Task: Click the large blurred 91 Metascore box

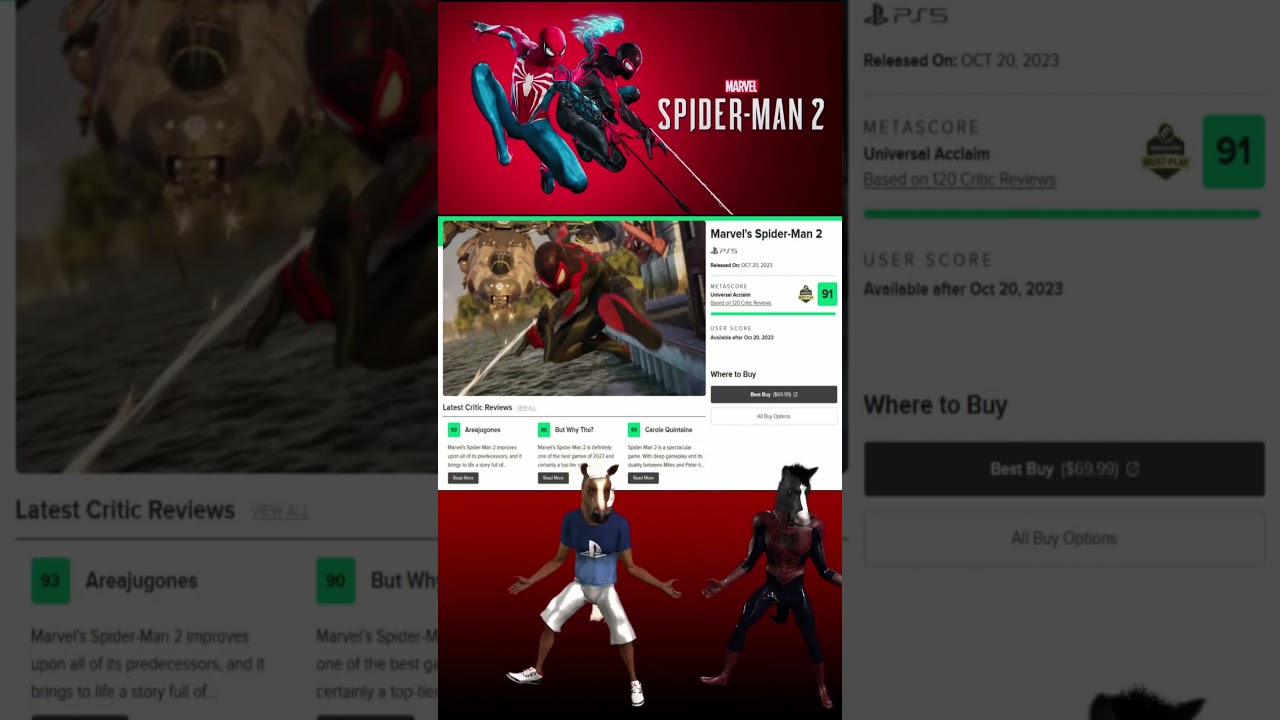Action: (x=1233, y=152)
